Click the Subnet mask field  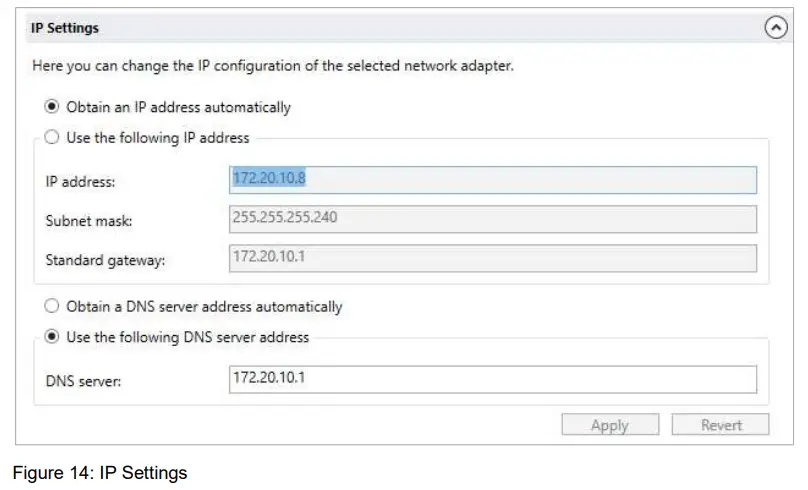[x=492, y=219]
